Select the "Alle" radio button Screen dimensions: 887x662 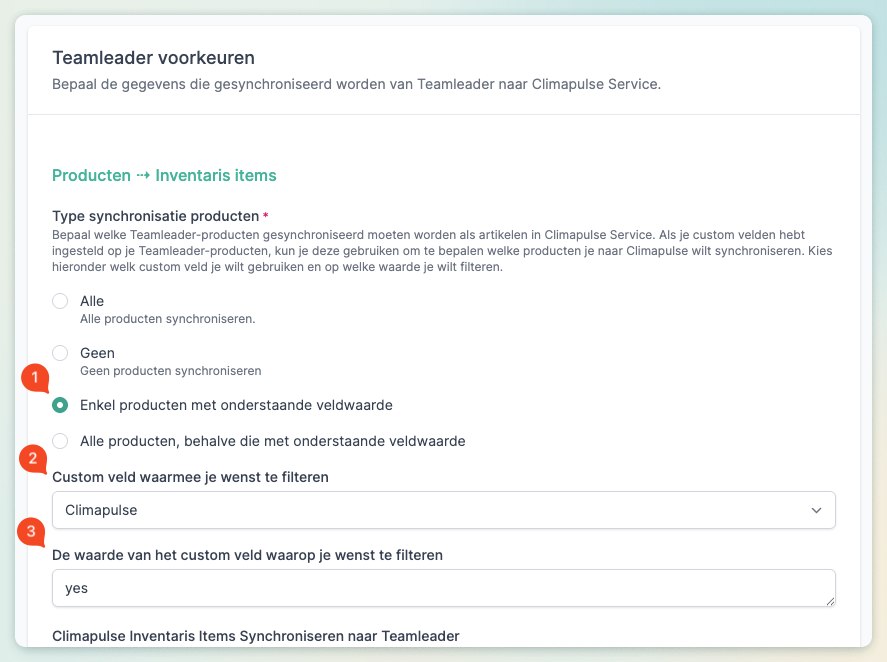coord(60,301)
